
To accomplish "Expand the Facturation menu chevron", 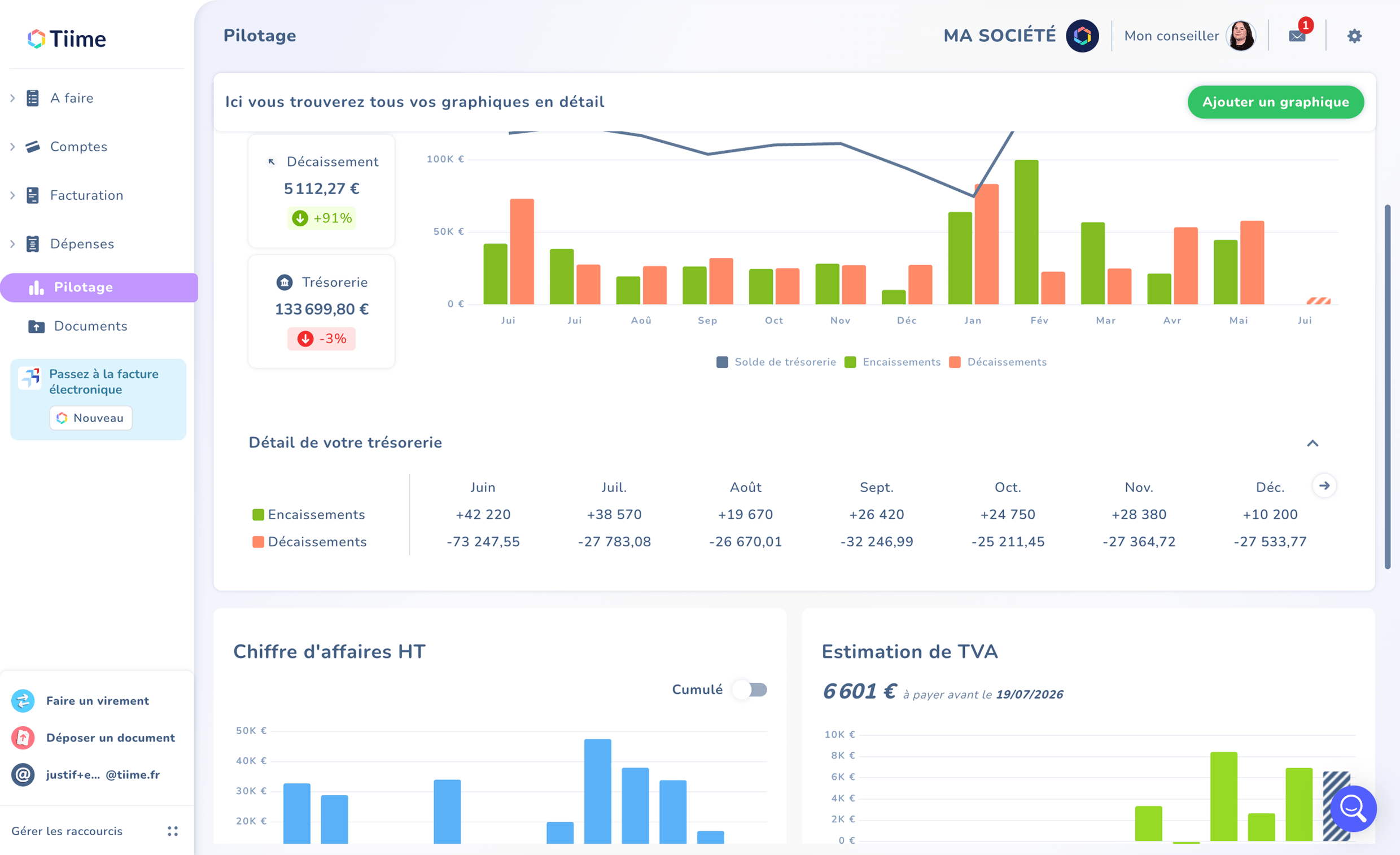I will tap(12, 195).
